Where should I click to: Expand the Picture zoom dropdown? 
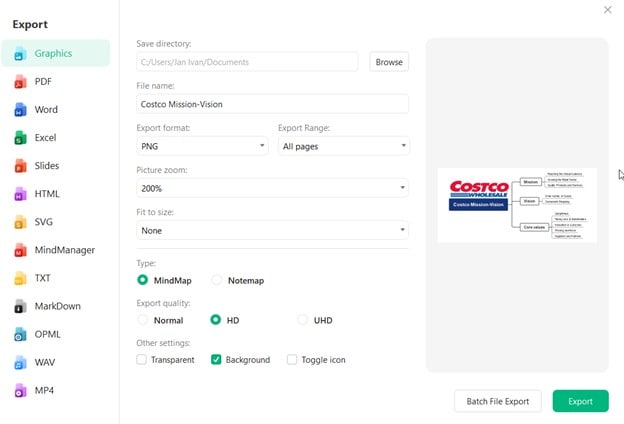[x=272, y=188]
